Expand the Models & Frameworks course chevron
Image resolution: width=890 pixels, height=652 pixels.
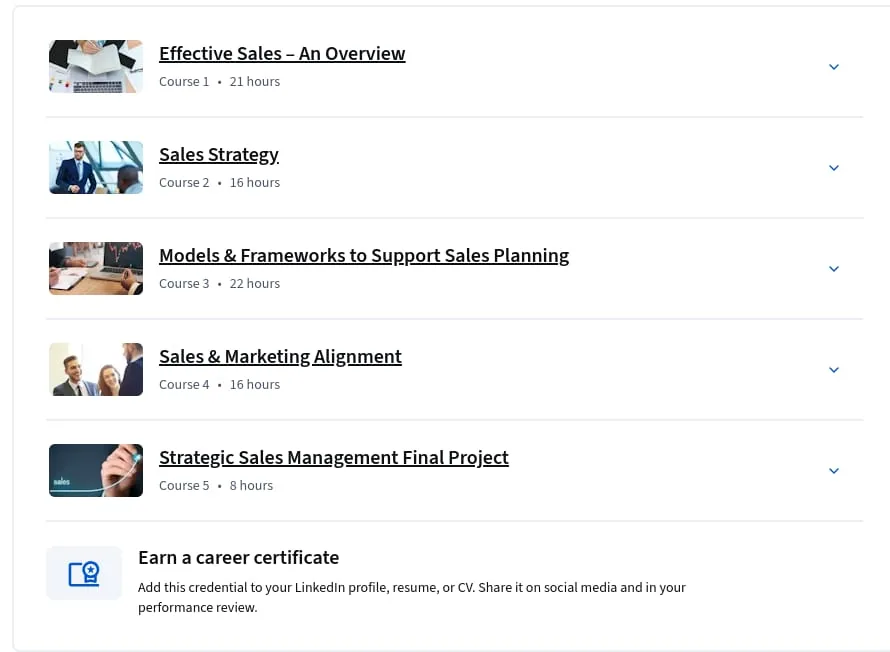[834, 269]
